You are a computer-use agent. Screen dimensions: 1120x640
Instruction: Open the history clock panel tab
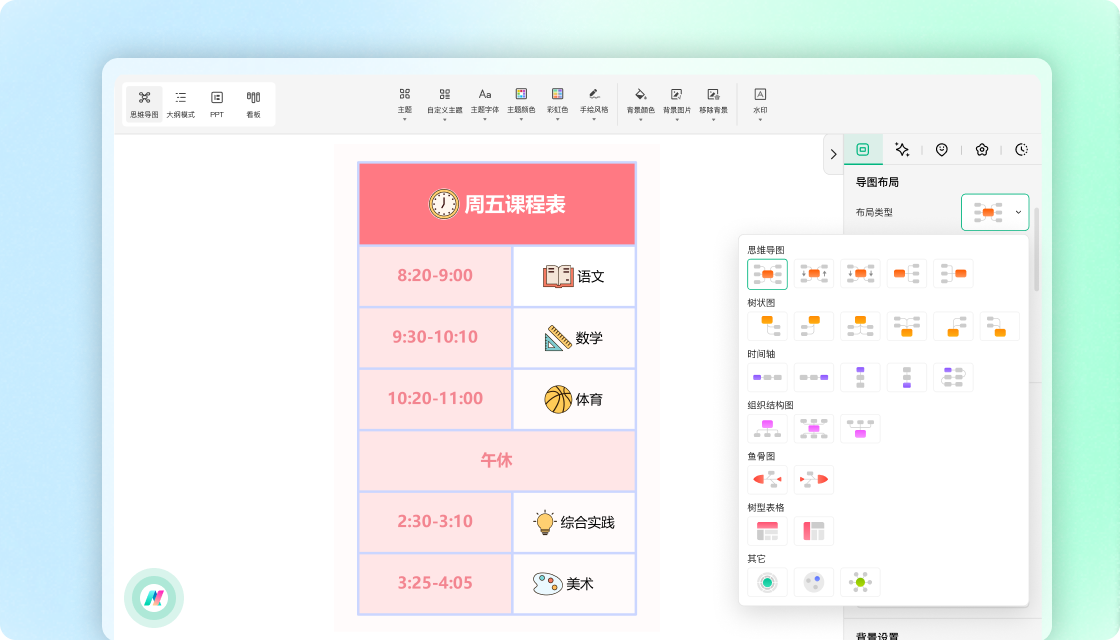[x=1021, y=149]
